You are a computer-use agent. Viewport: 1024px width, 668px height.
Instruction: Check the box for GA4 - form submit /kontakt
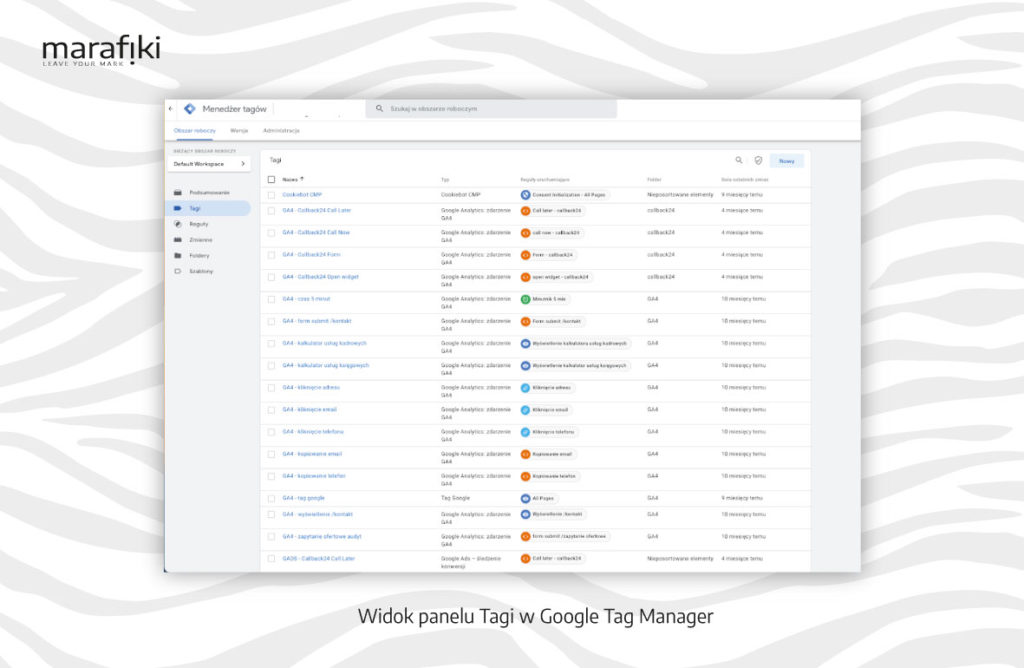[x=271, y=321]
